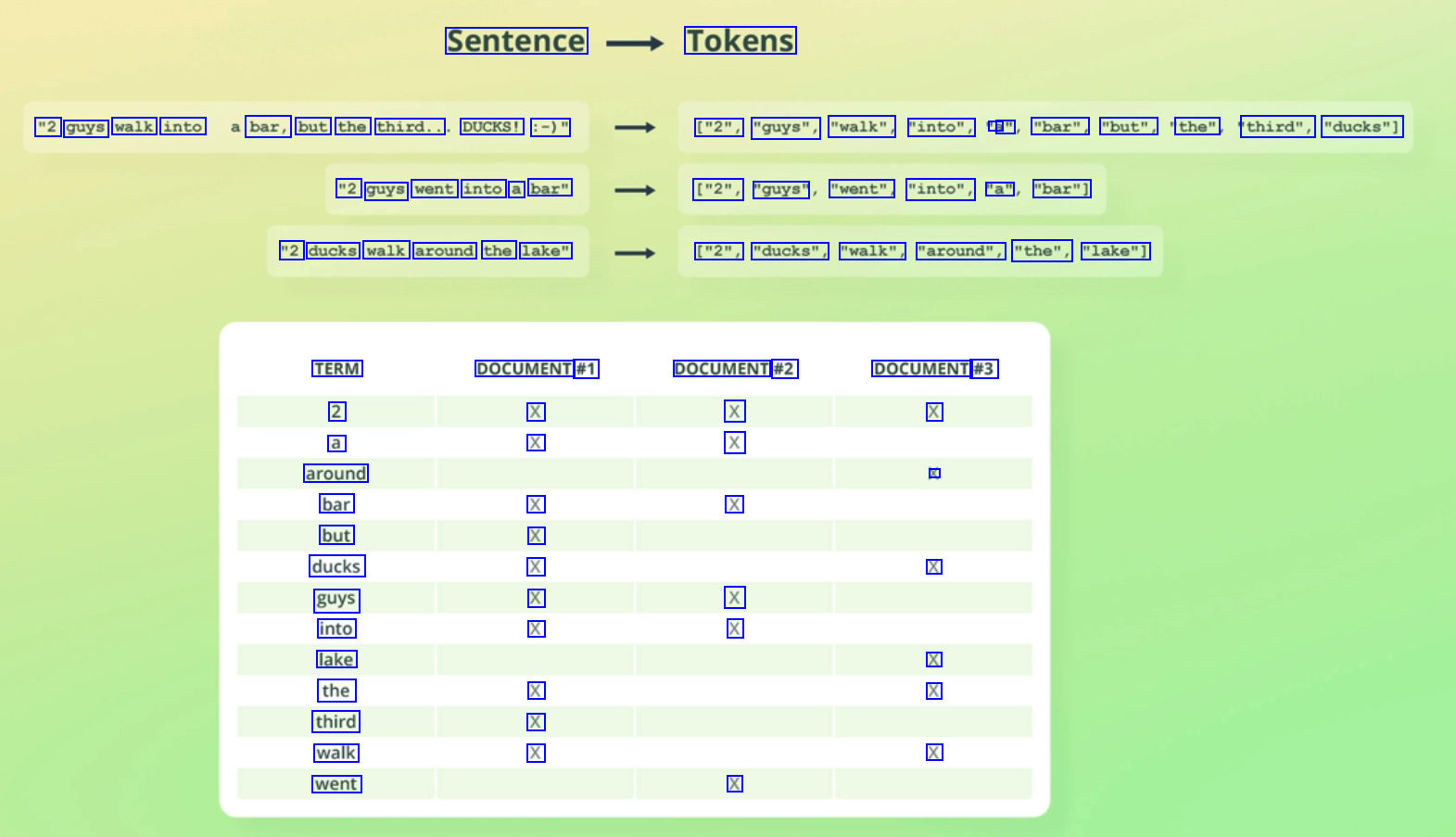Image resolution: width=1456 pixels, height=837 pixels.
Task: Click the X for "went" in Document #2
Action: coord(734,784)
